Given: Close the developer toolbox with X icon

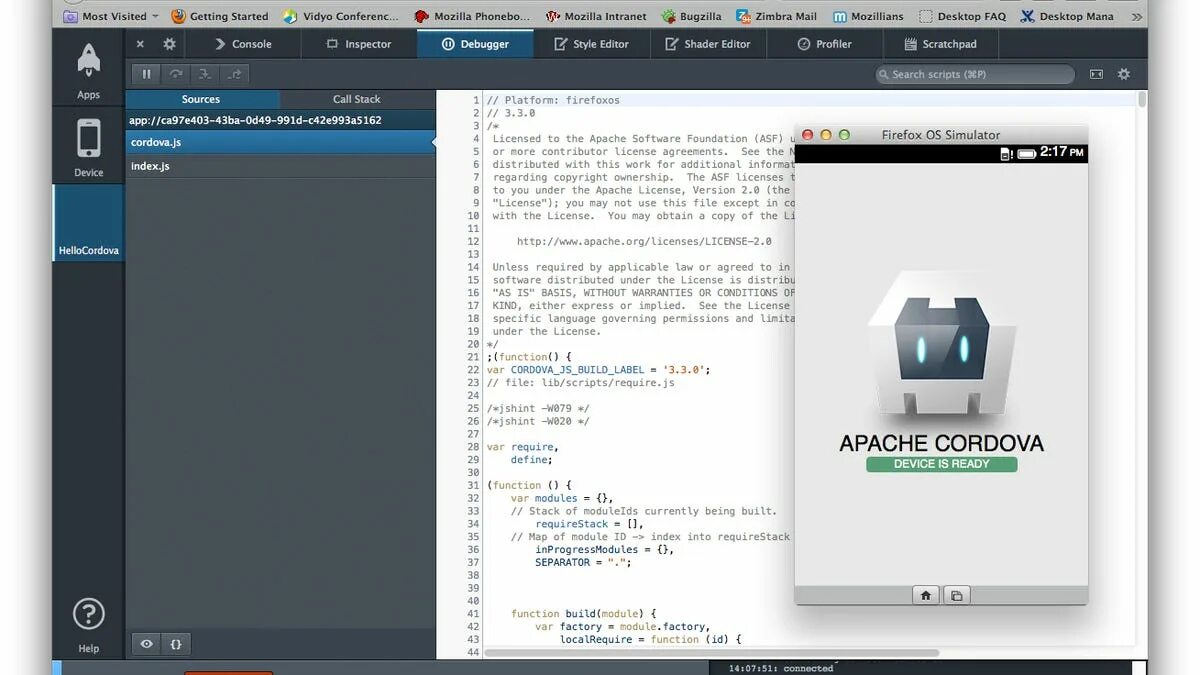Looking at the screenshot, I should [140, 44].
